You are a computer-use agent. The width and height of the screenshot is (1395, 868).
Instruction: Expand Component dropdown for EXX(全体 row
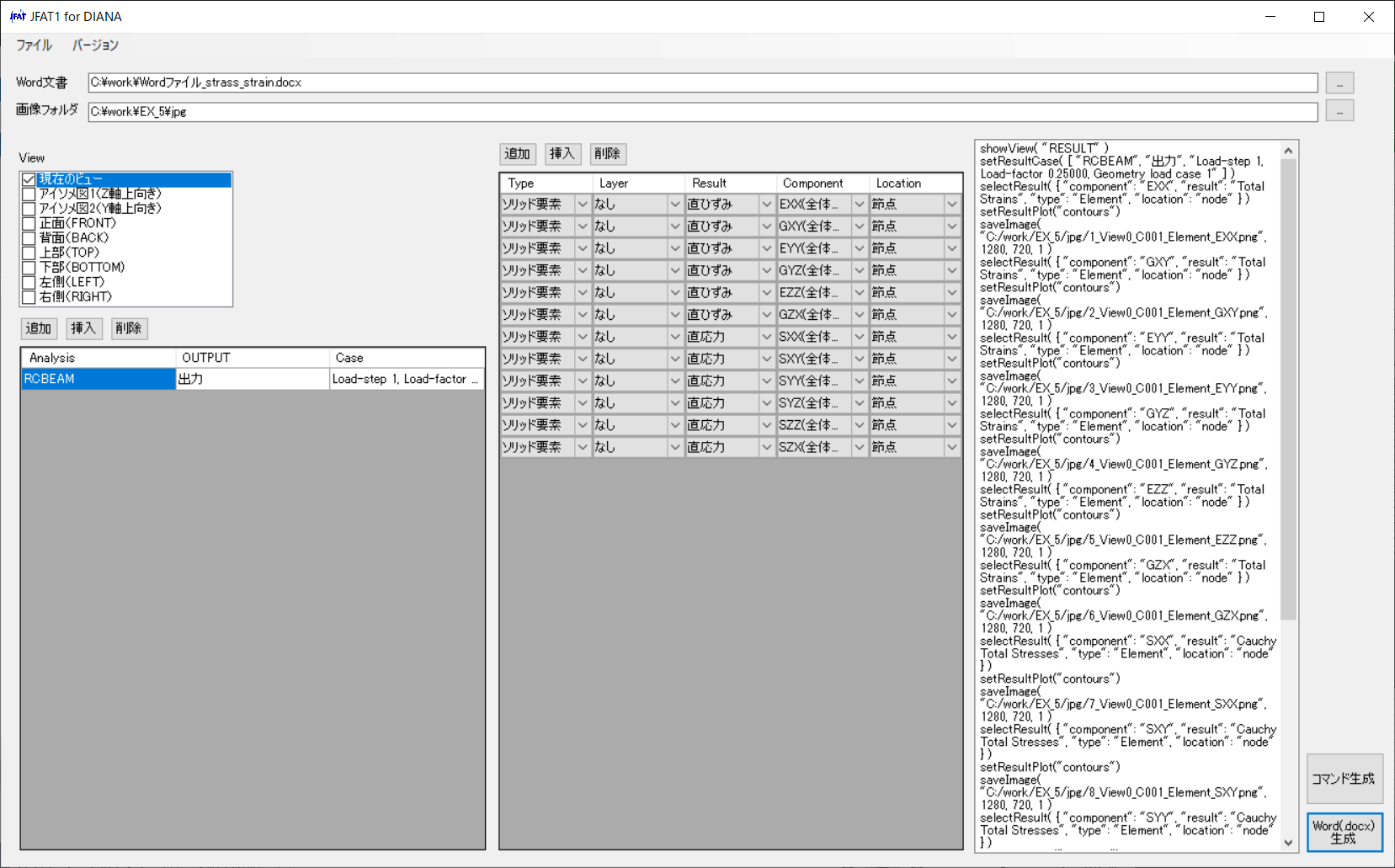pyautogui.click(x=859, y=205)
